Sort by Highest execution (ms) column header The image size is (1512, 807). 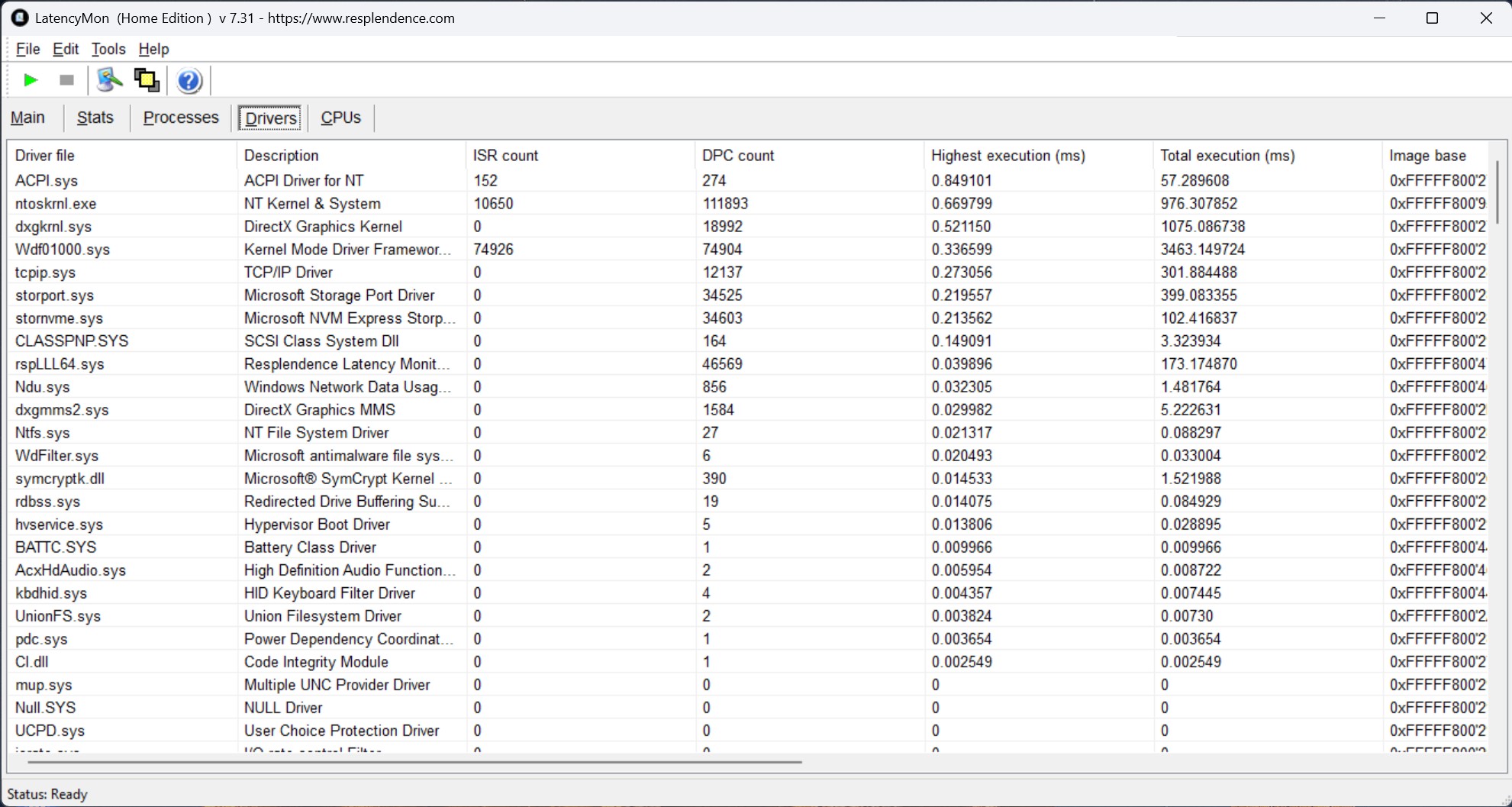point(1007,156)
